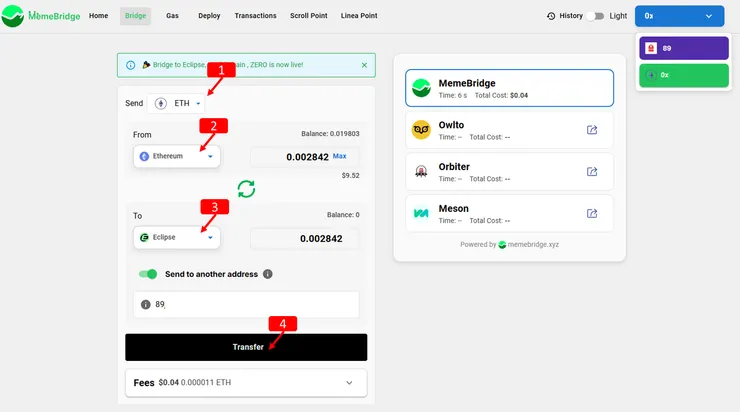
Task: Select the green 0x wallet entry
Action: tap(684, 76)
